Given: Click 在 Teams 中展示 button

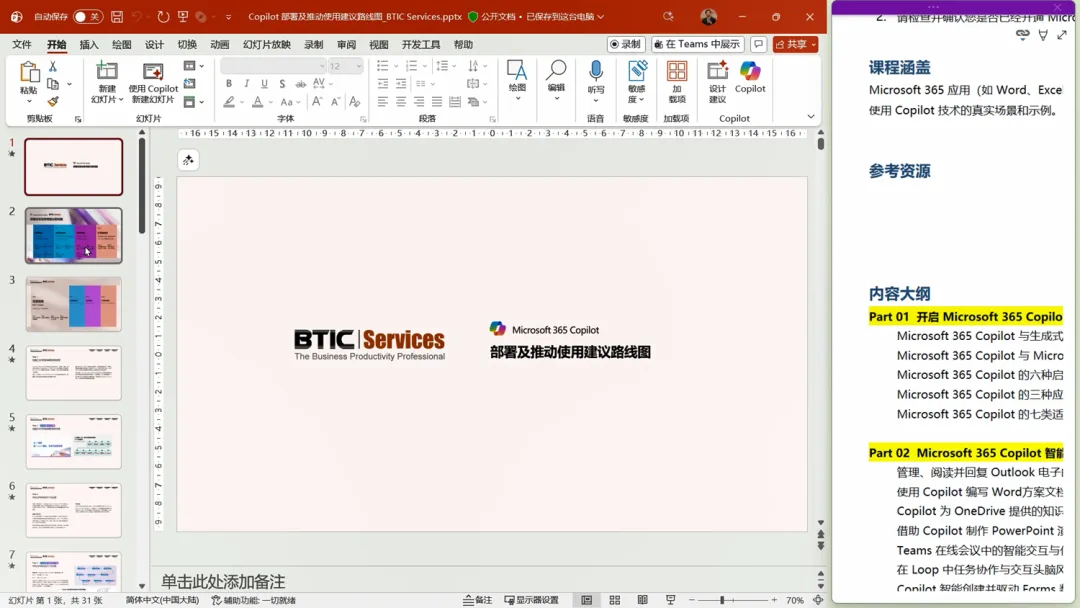Looking at the screenshot, I should point(697,44).
